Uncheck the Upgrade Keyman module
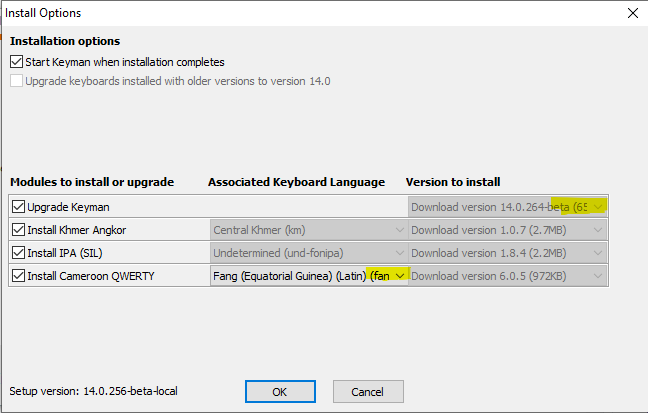Viewport: 648px width, 413px height. pos(18,206)
